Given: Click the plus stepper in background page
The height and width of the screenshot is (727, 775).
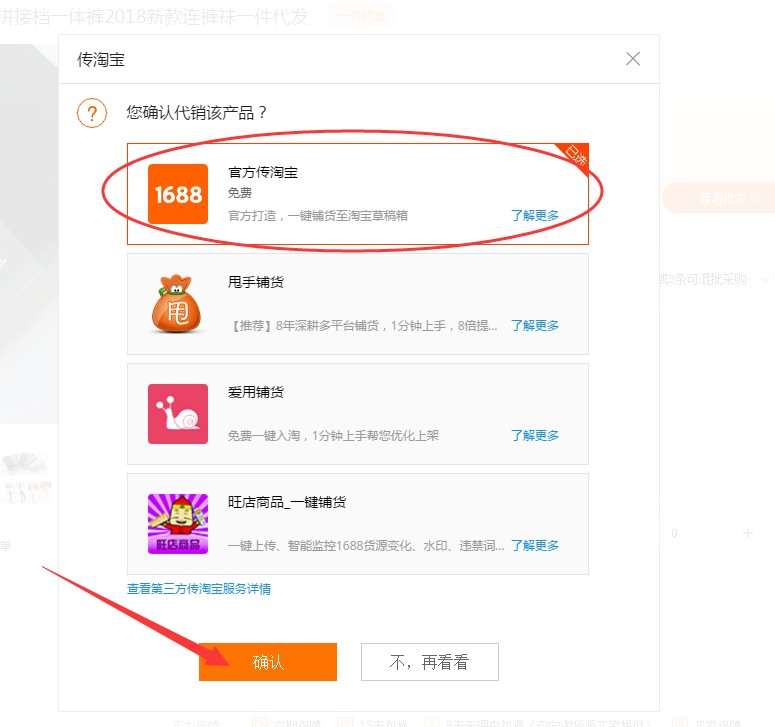Looking at the screenshot, I should (748, 533).
